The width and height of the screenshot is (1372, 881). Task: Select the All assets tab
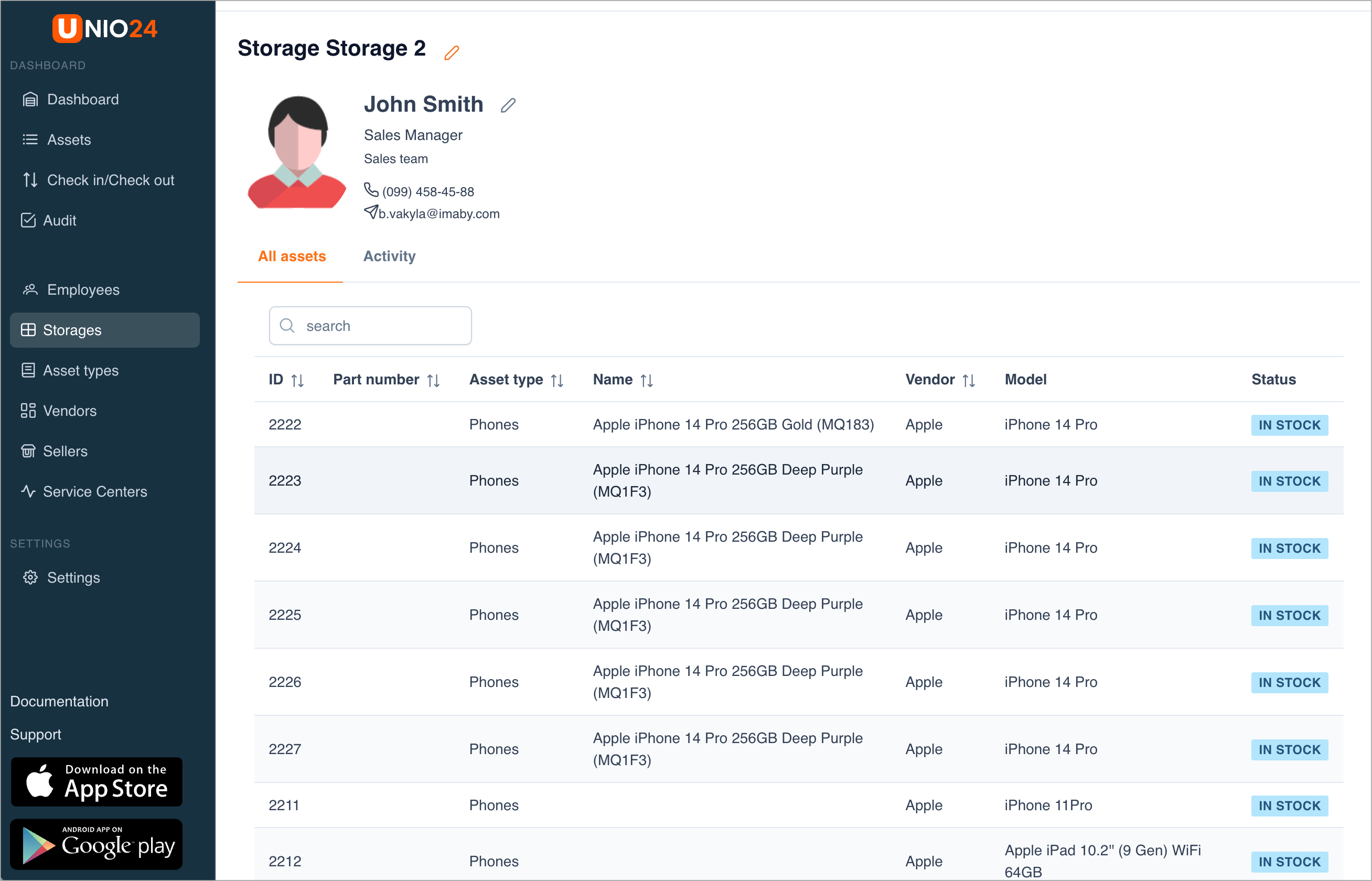[292, 256]
